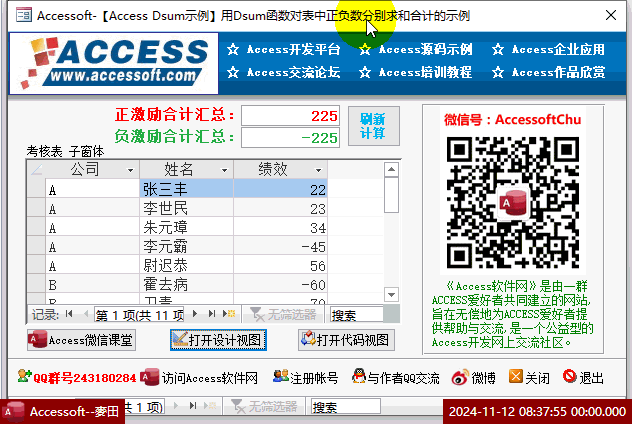The width and height of the screenshot is (632, 424).
Task: Click the 与作者QQ交流 link
Action: tap(395, 378)
